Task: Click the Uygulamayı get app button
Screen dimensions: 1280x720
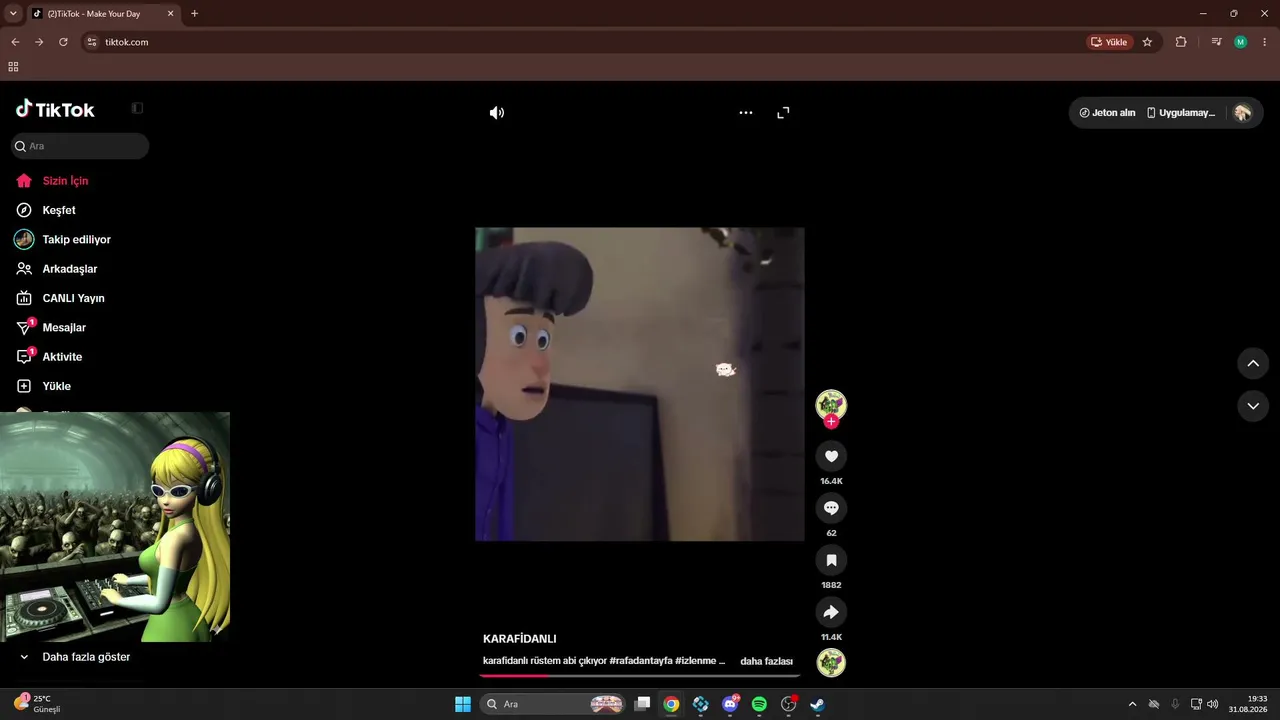Action: tap(1181, 113)
